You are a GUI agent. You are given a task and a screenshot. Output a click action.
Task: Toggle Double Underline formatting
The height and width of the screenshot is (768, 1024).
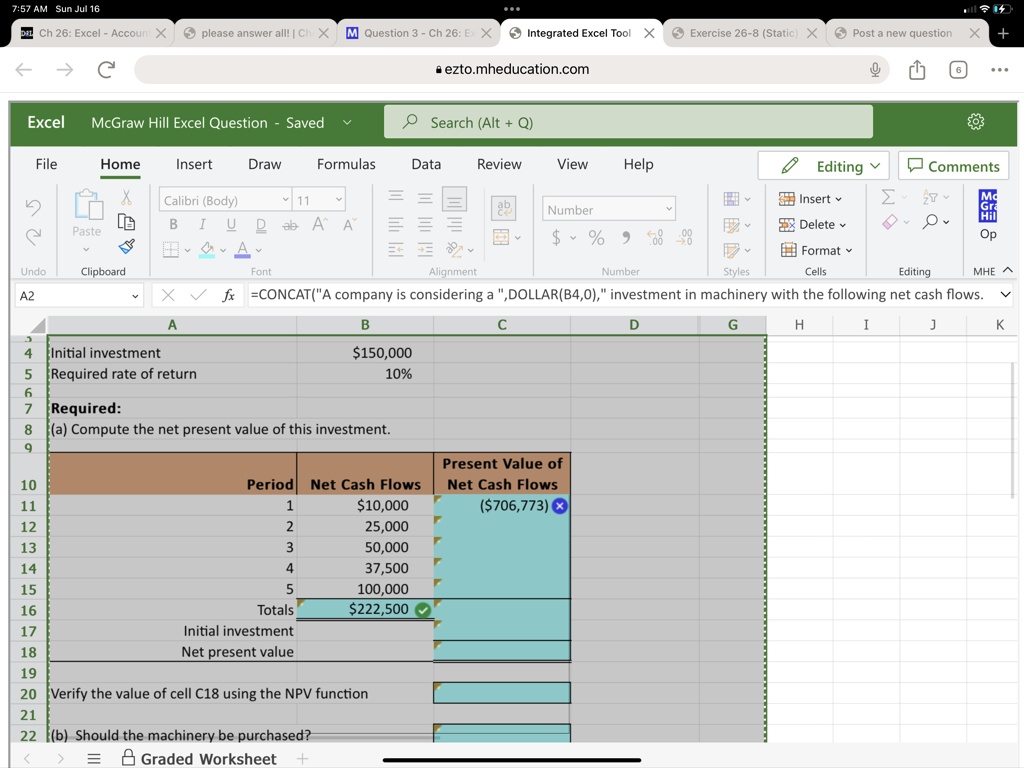[261, 225]
